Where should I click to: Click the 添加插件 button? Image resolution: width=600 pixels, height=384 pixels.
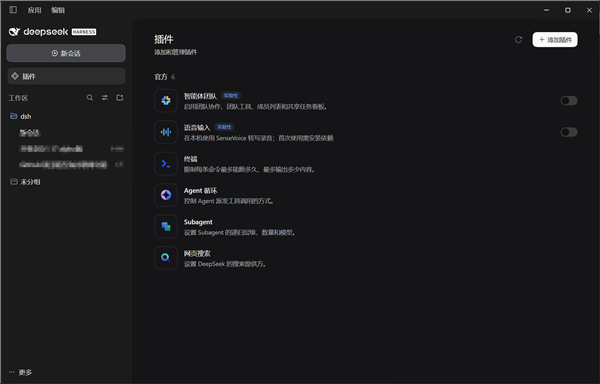point(555,40)
